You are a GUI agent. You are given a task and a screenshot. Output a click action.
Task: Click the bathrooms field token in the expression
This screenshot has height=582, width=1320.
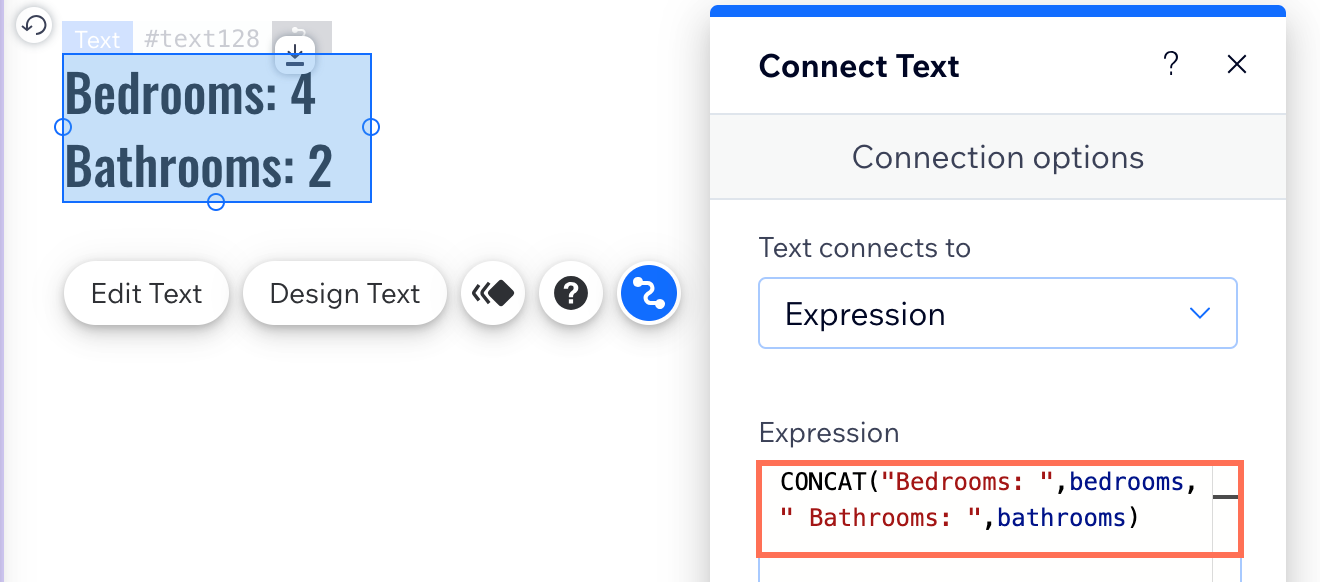[1061, 518]
